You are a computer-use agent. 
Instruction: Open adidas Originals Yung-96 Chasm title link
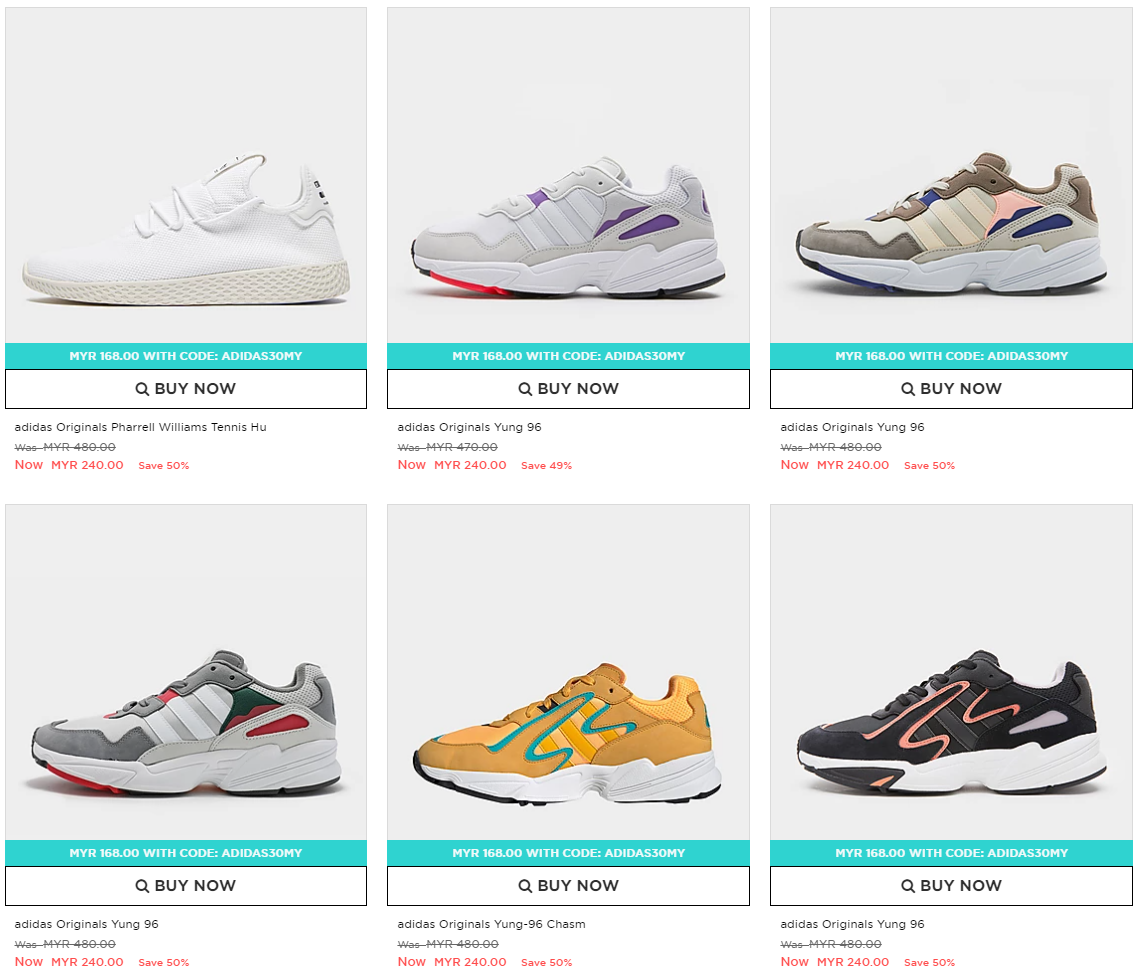point(492,924)
